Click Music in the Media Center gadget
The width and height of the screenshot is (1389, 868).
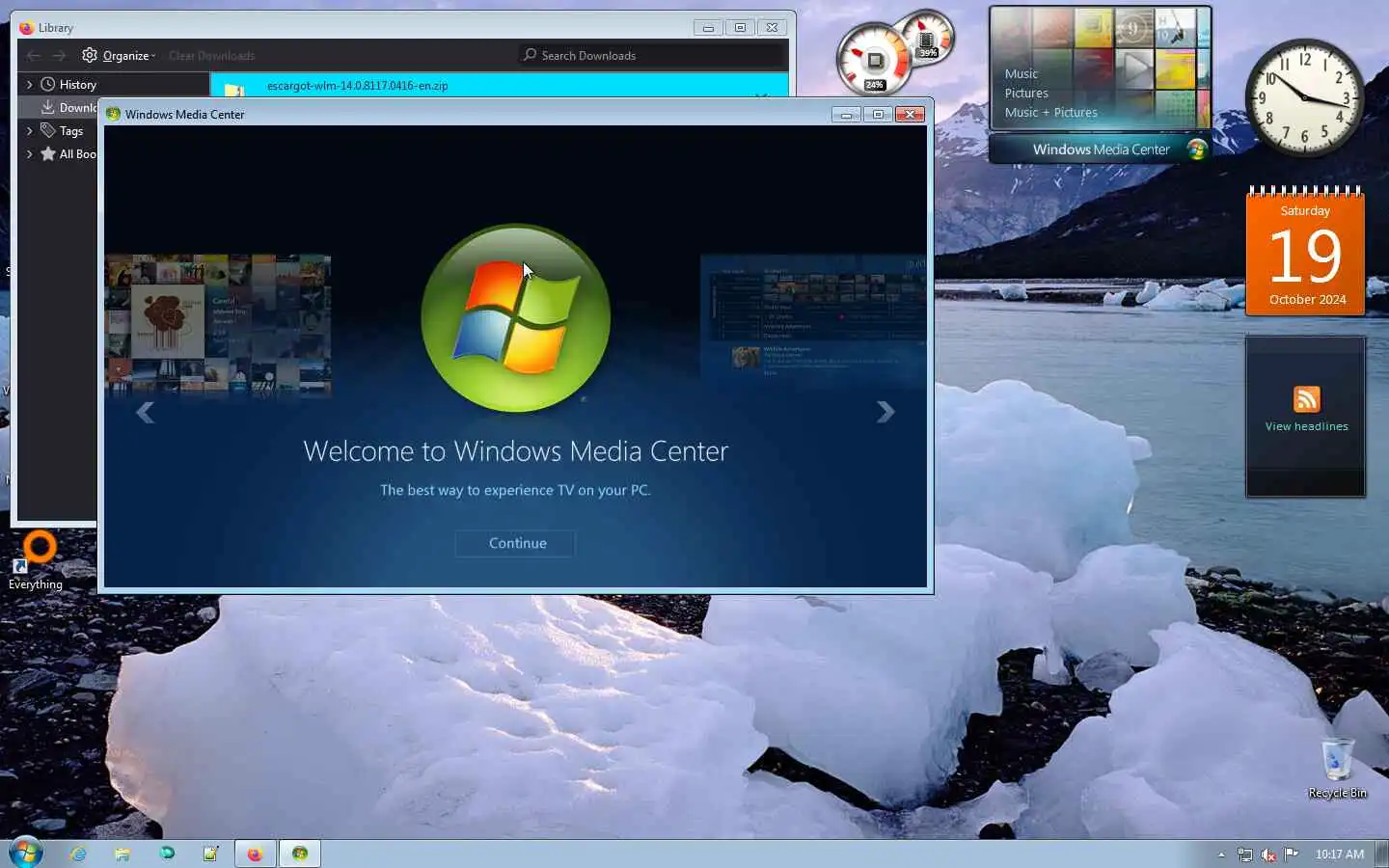tap(1021, 73)
